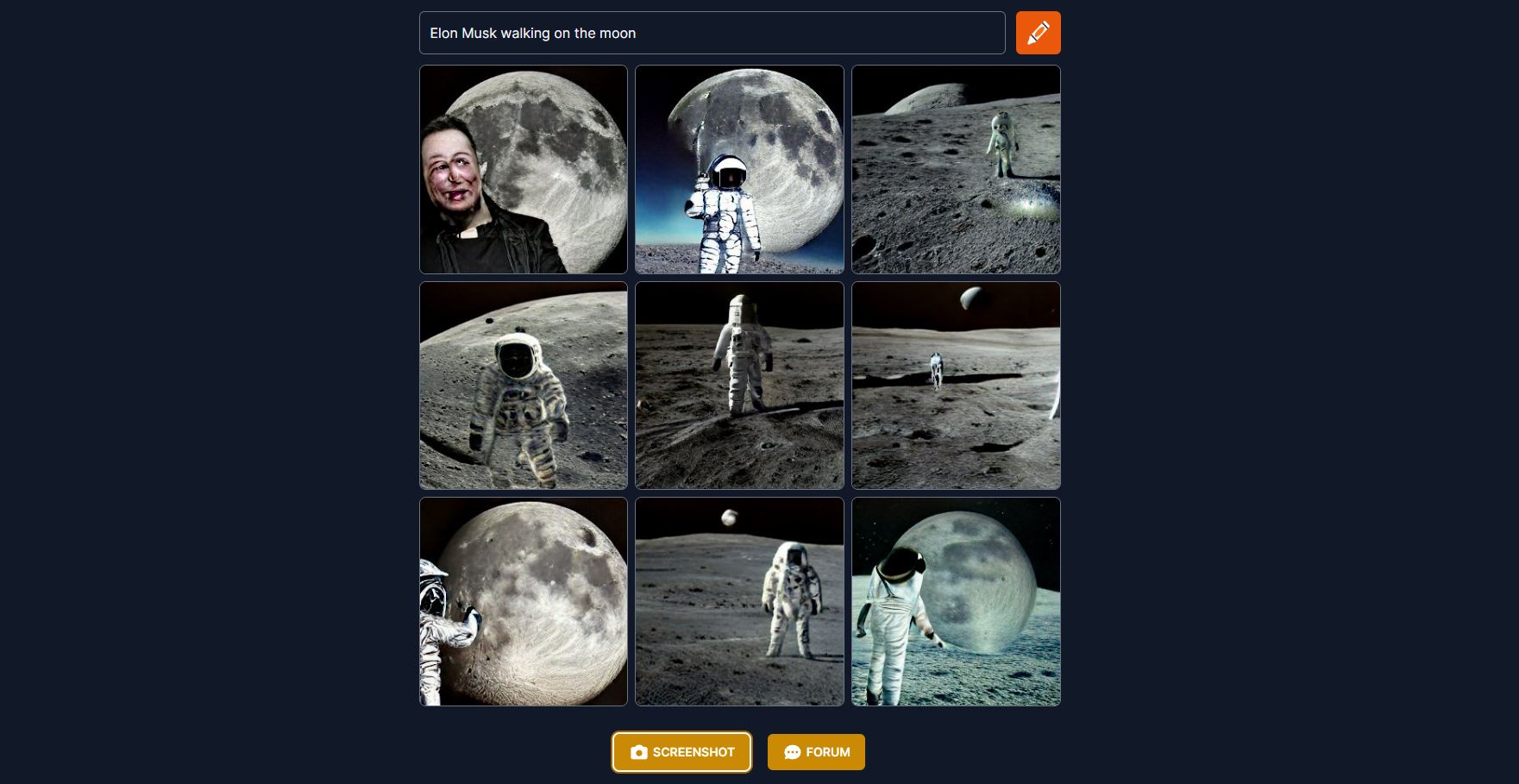Click the small planet in sky of middle right image

[x=972, y=298]
